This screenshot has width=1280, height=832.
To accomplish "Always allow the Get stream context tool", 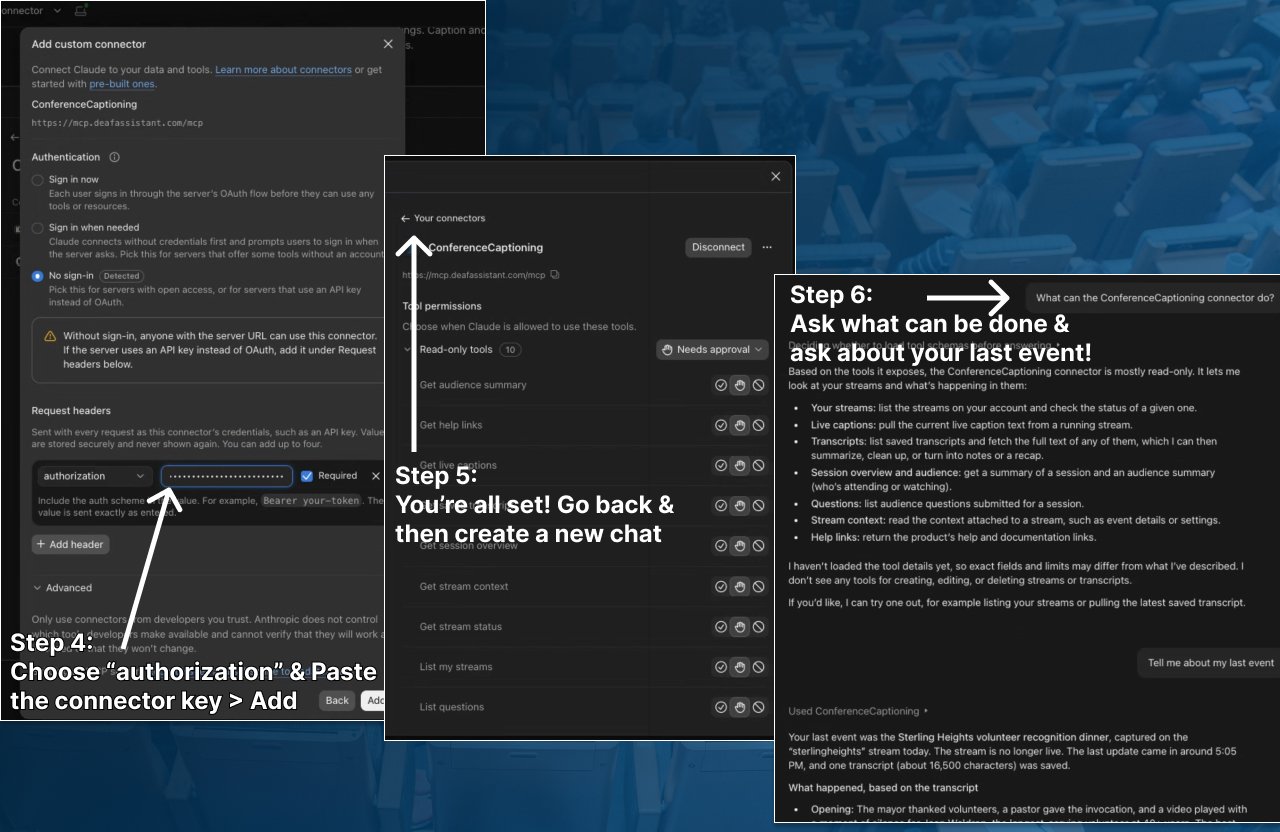I will [x=720, y=587].
